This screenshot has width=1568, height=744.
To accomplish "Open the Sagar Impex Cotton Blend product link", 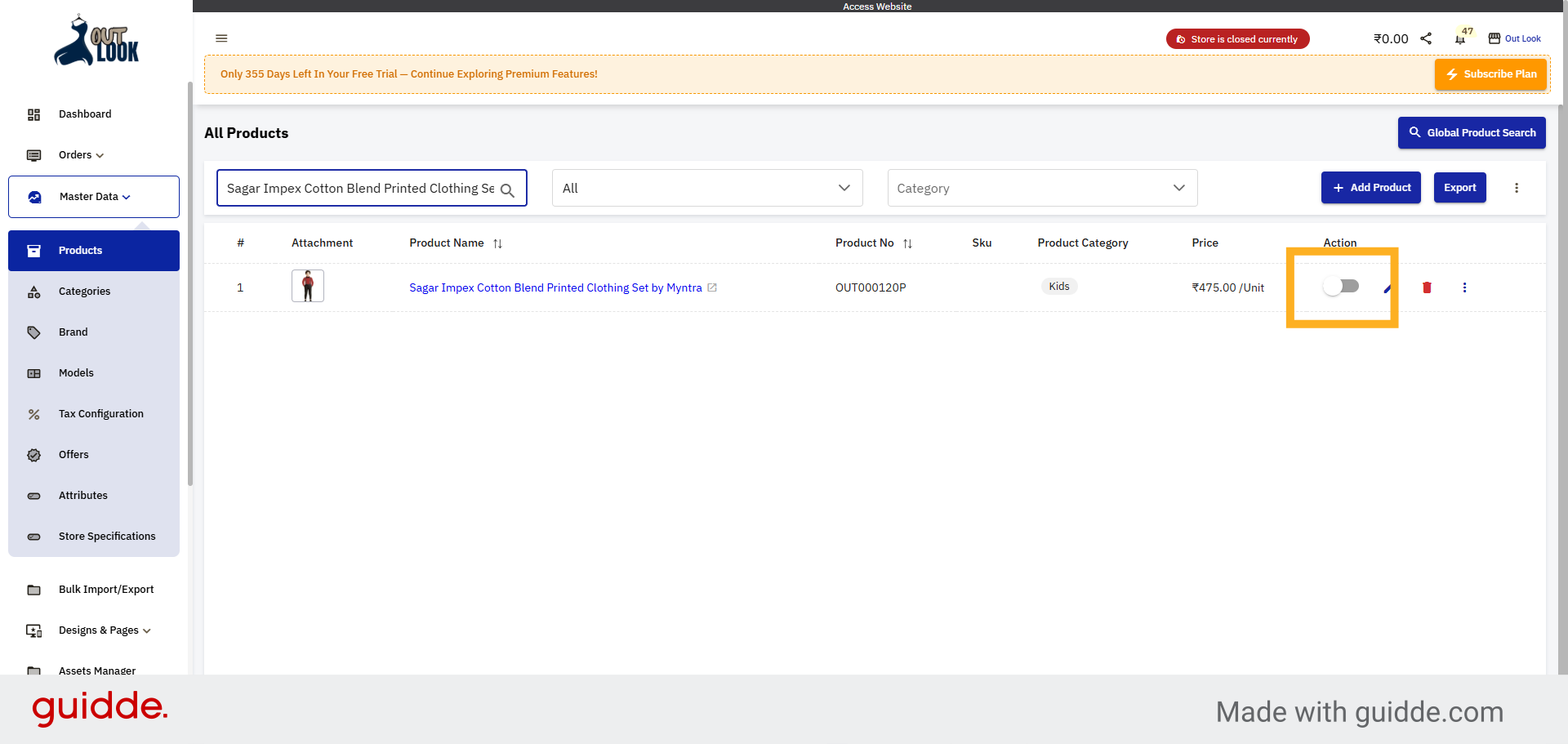I will click(555, 287).
